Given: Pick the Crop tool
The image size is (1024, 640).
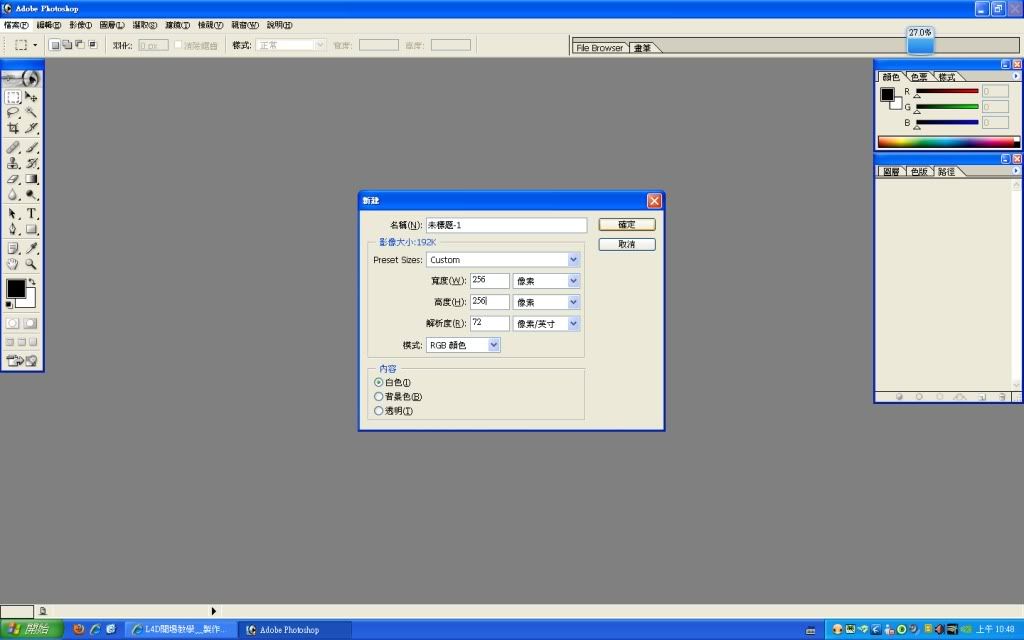Looking at the screenshot, I should [x=13, y=129].
